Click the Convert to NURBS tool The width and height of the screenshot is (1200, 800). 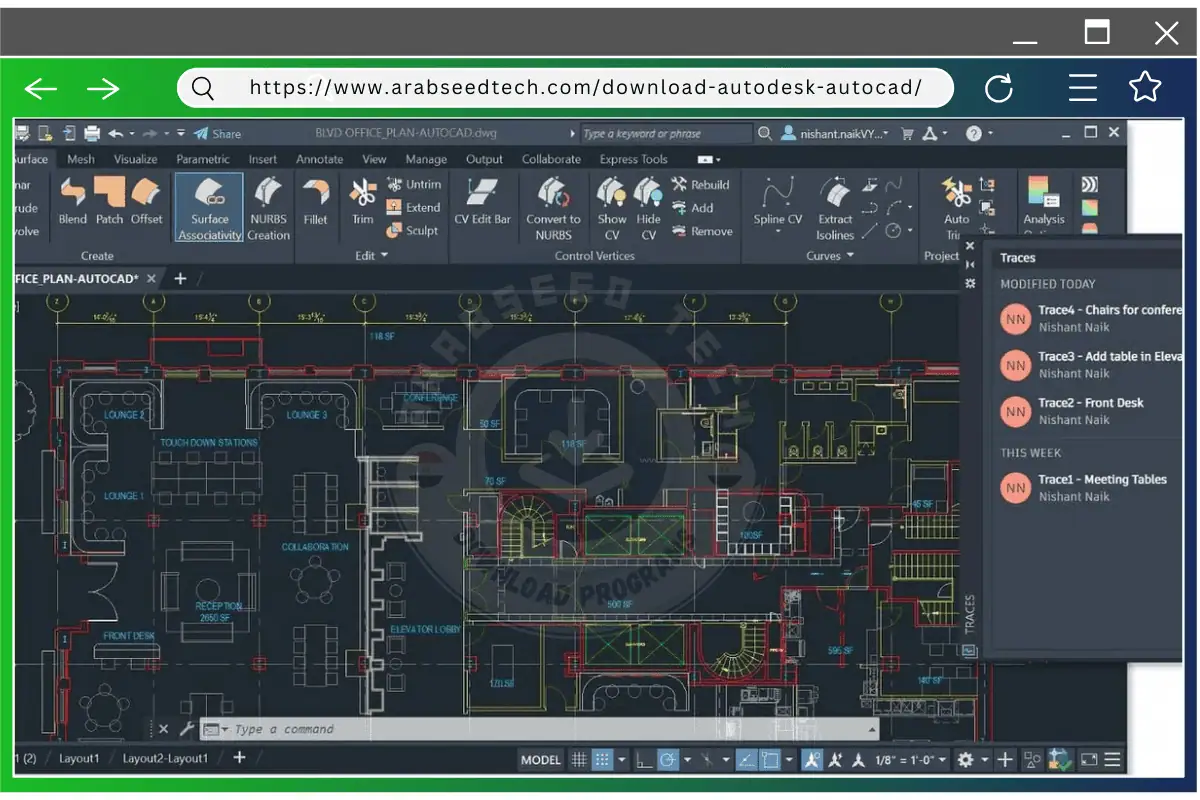553,205
